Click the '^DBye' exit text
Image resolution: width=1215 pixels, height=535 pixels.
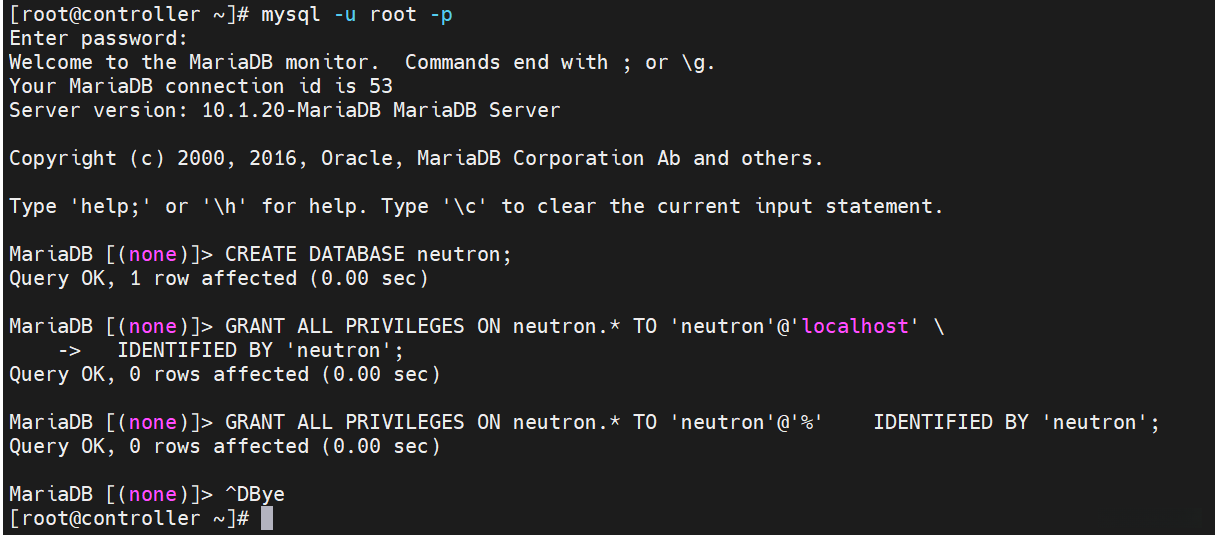pos(262,495)
